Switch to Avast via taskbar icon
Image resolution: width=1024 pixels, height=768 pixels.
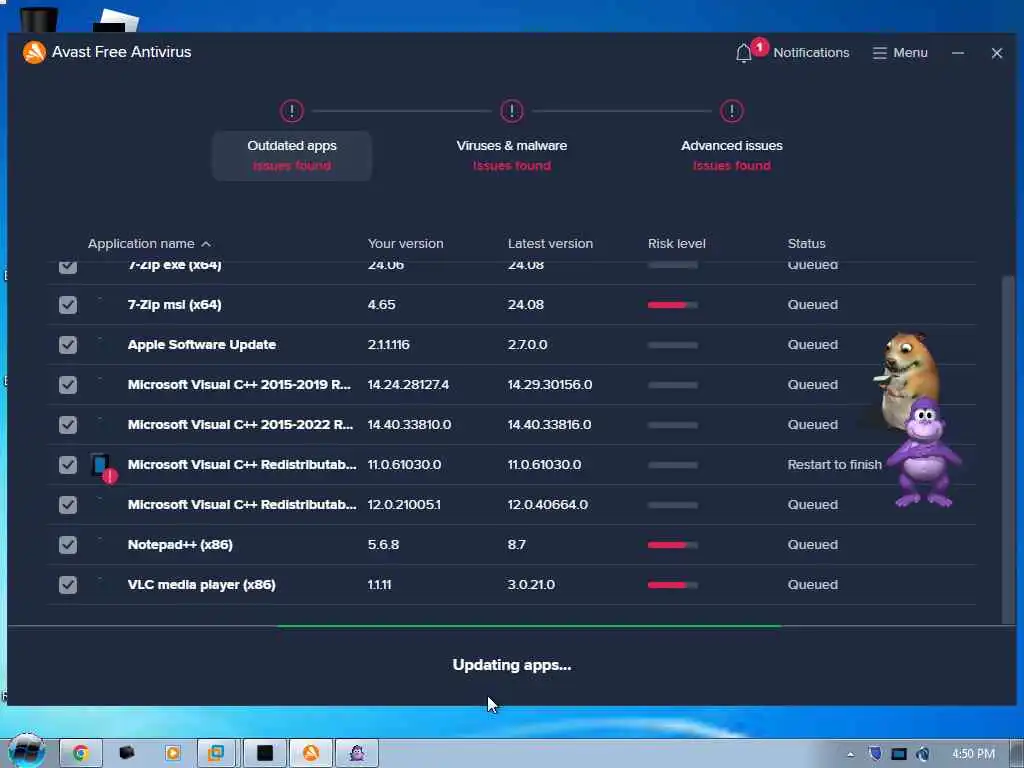(x=311, y=753)
